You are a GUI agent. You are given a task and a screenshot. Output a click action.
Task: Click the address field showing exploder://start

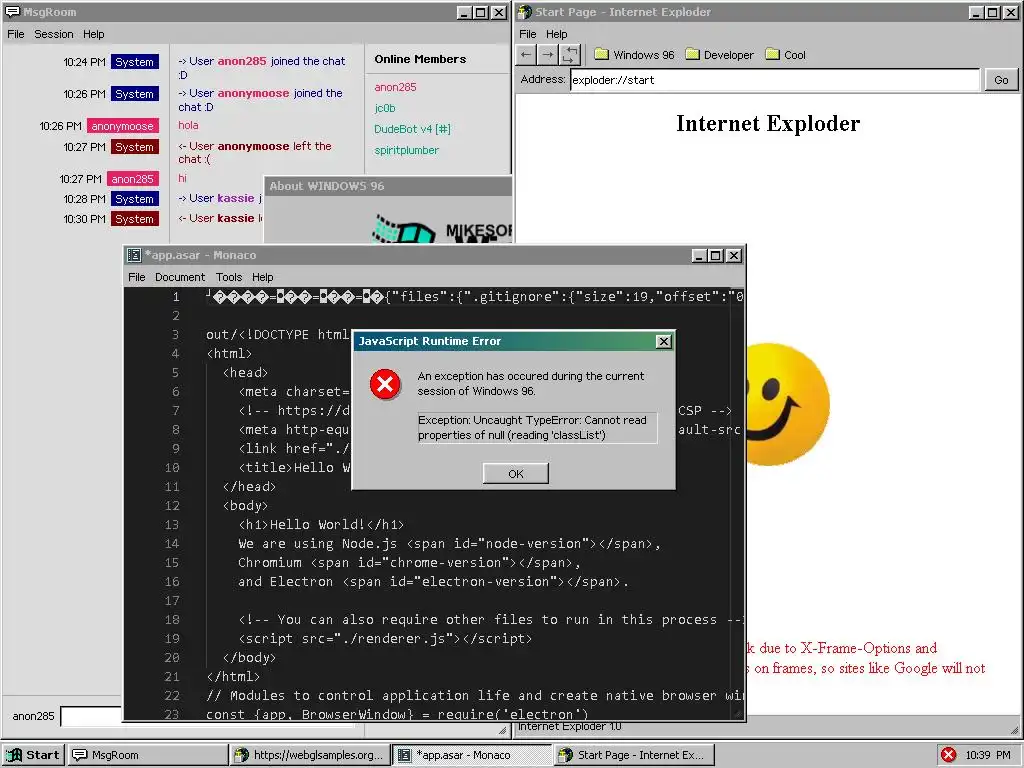[775, 80]
